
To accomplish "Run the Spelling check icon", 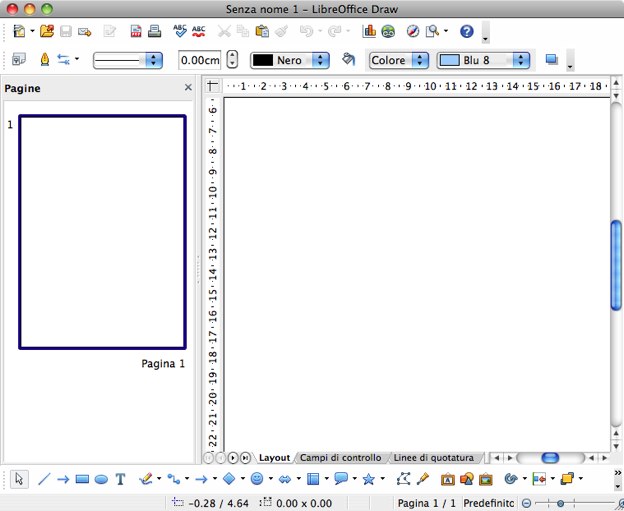I will [180, 31].
